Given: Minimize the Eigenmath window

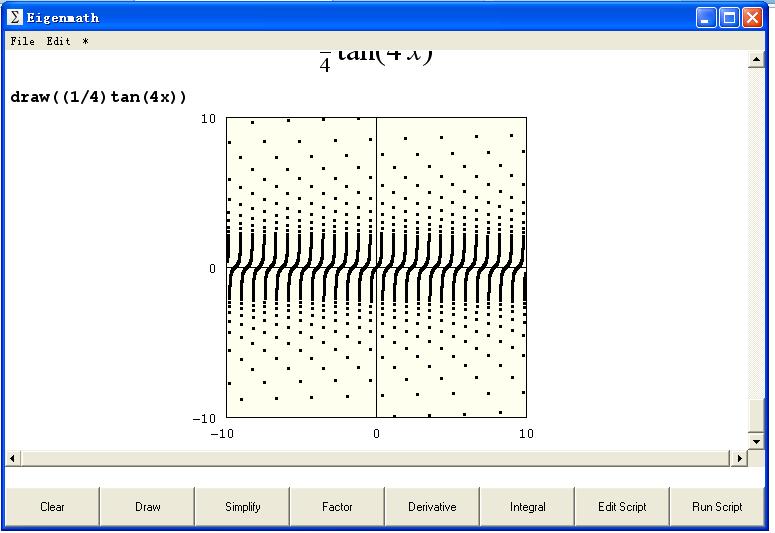Looking at the screenshot, I should coord(706,18).
